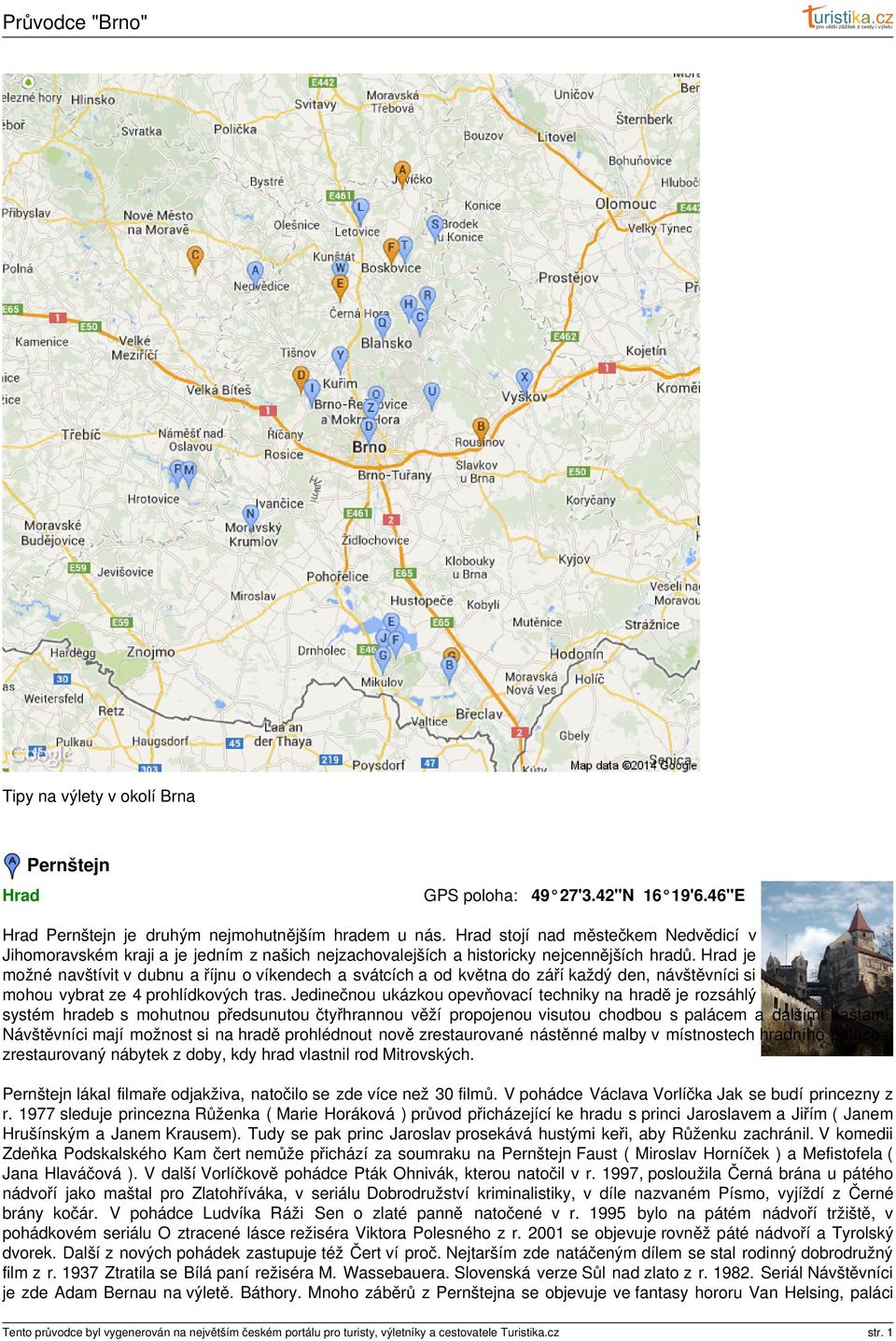The width and height of the screenshot is (896, 1341).
Task: Click the Znojmo label on the map
Action: click(150, 652)
